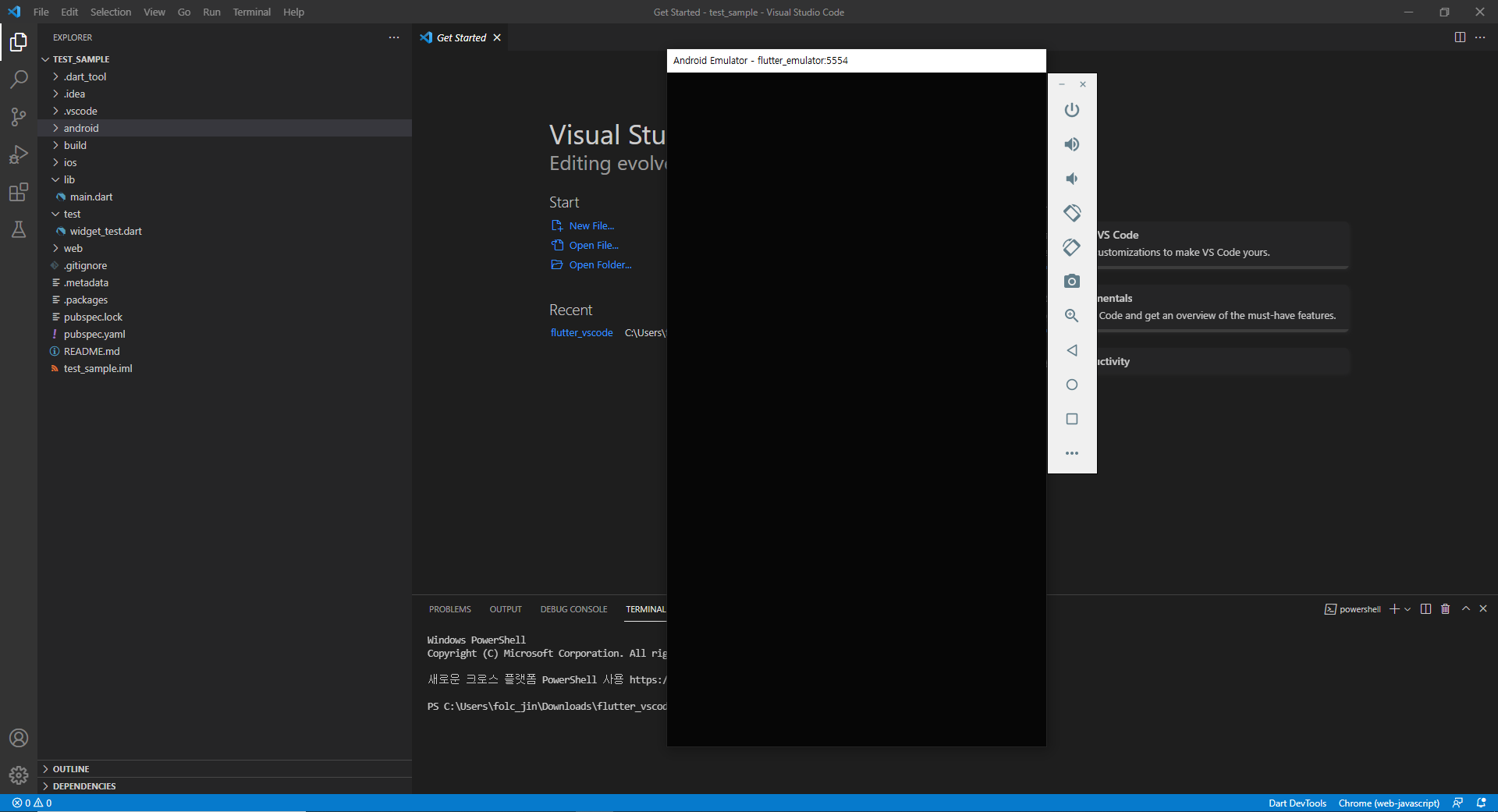Open README.md file

point(225,351)
